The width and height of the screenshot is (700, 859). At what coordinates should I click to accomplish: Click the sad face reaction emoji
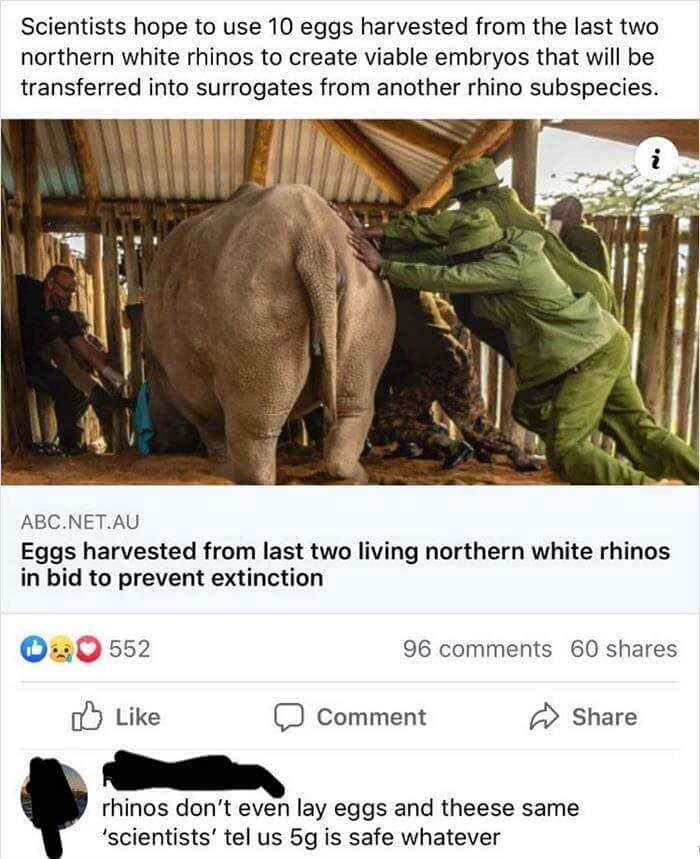[x=60, y=649]
